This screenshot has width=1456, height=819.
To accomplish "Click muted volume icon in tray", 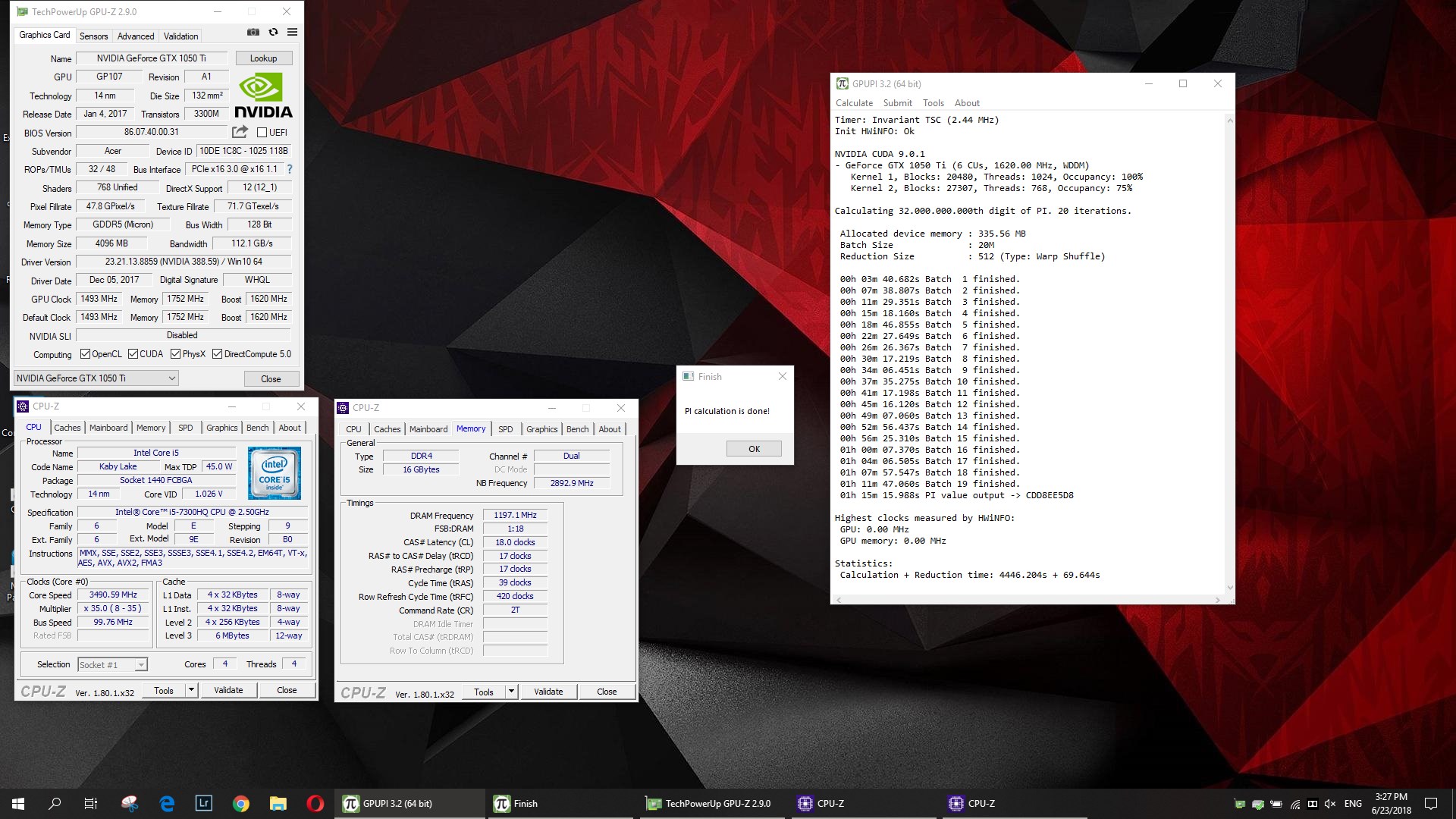I will click(1330, 804).
